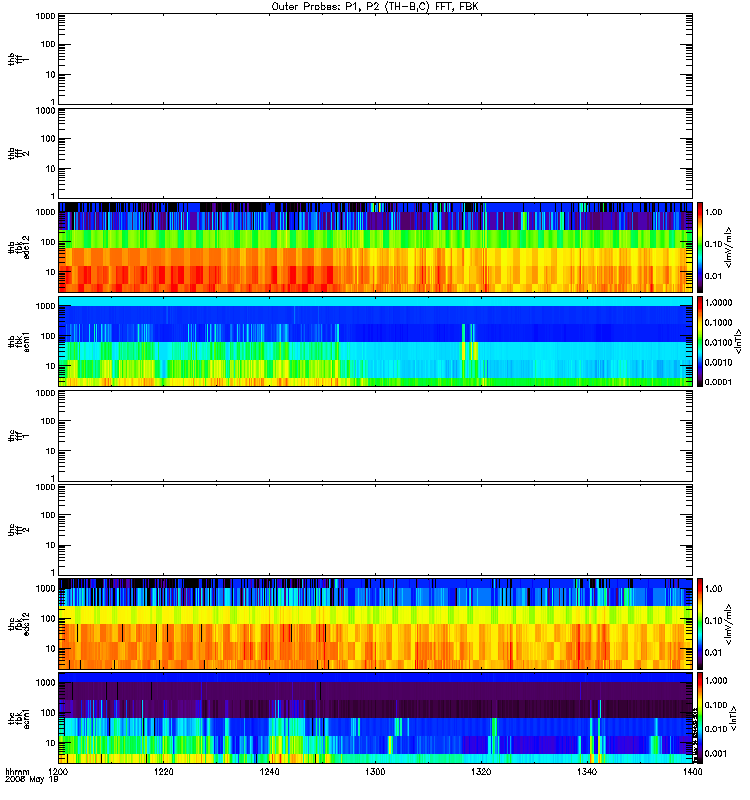Click the '1300' time axis label

click(375, 772)
